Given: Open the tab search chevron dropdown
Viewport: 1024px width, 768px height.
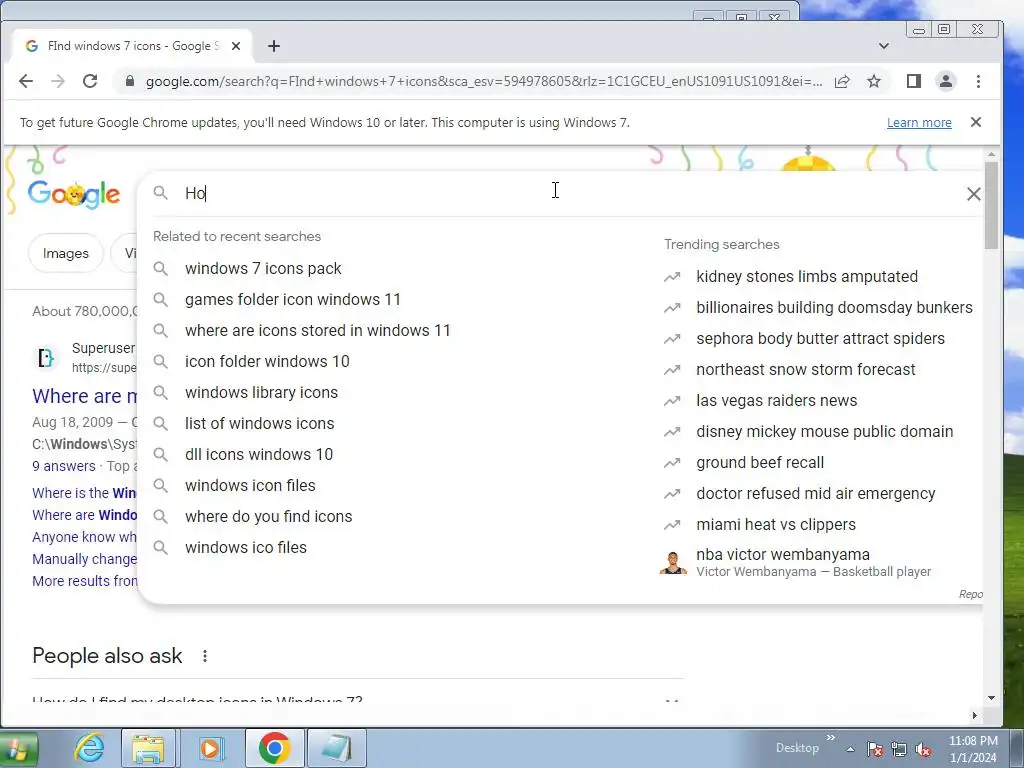Looking at the screenshot, I should click(884, 46).
